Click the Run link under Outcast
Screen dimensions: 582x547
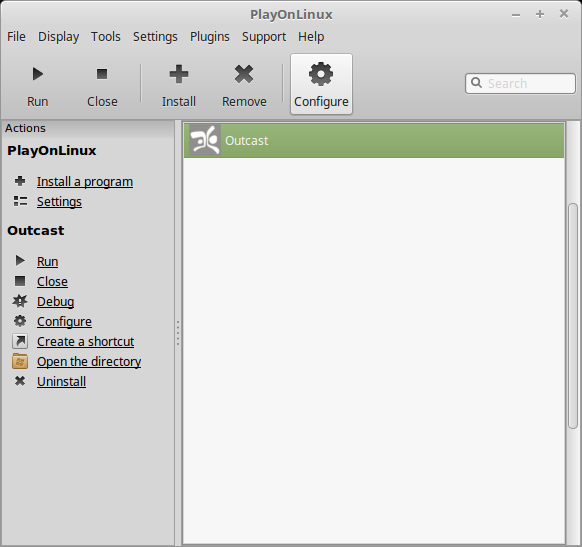click(x=48, y=262)
